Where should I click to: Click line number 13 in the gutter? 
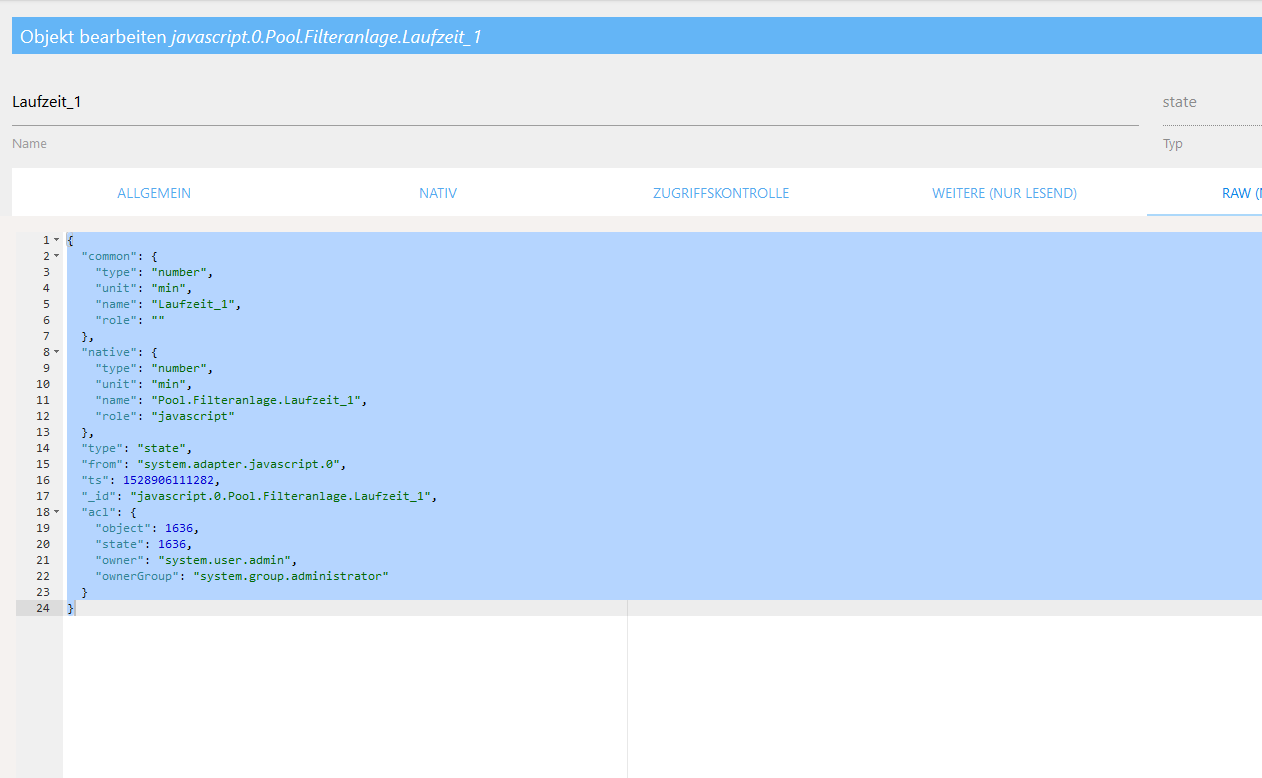(x=43, y=432)
